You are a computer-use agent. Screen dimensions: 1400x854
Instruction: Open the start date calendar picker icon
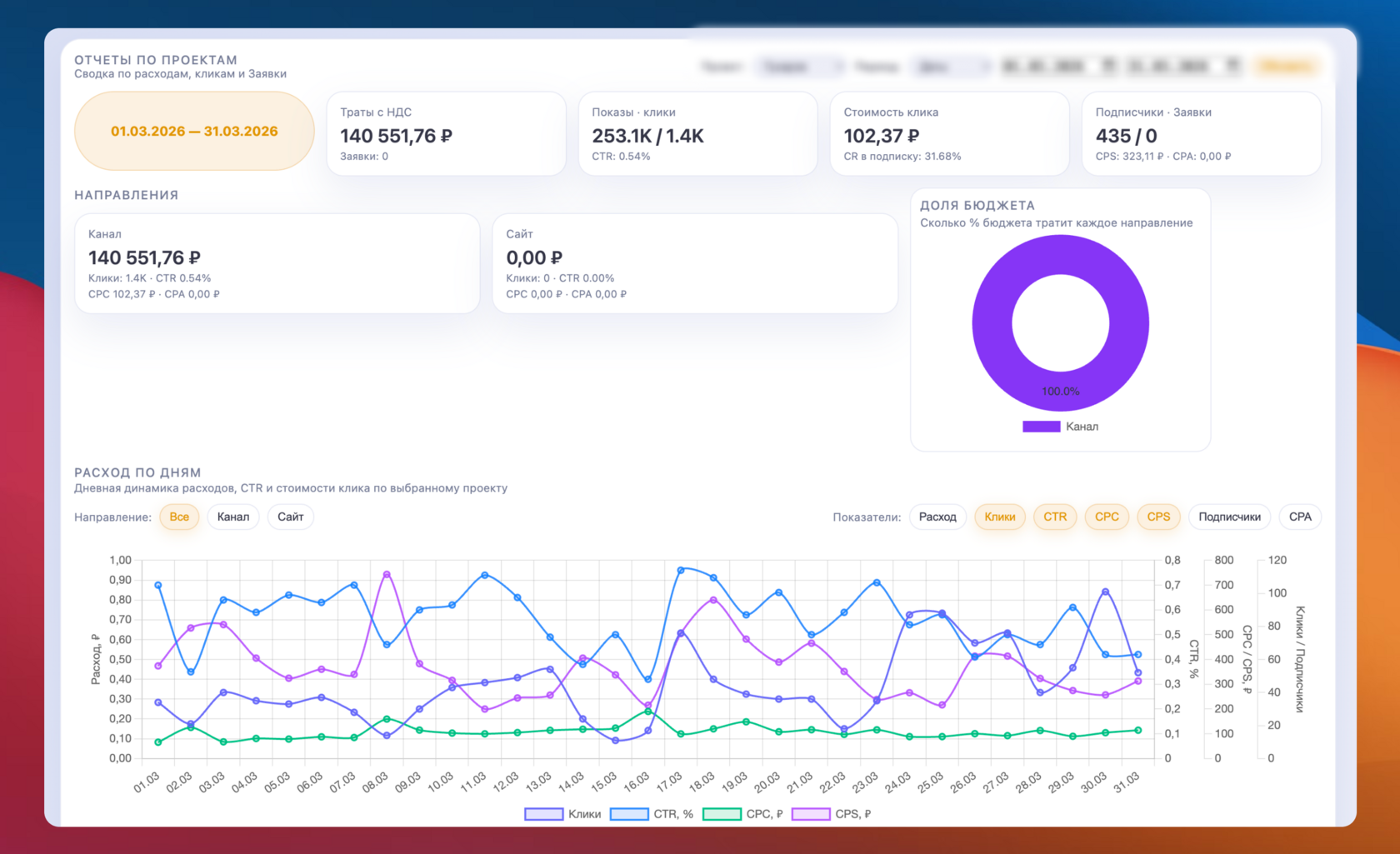1108,66
